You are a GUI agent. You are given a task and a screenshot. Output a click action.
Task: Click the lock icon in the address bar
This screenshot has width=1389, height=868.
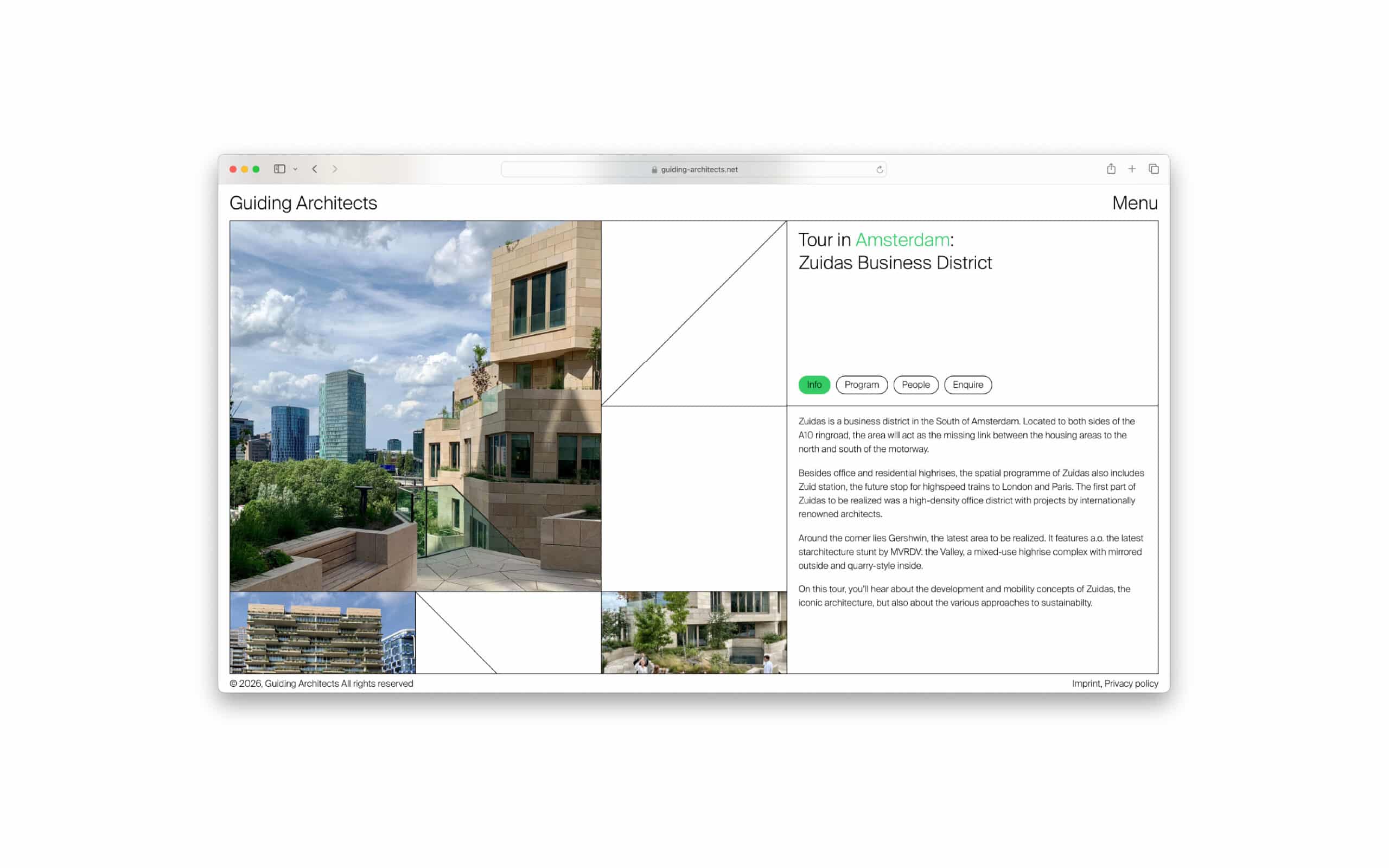pyautogui.click(x=654, y=169)
